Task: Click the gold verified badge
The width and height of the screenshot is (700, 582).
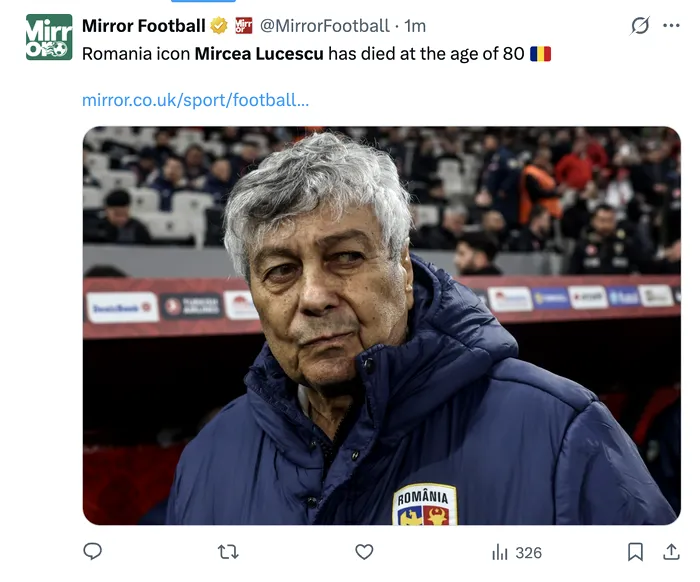Action: 219,26
